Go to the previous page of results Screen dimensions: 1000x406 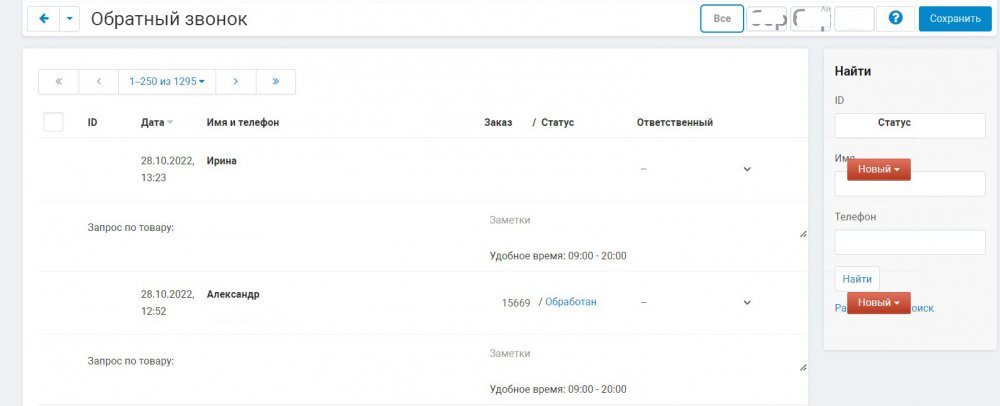coord(98,81)
